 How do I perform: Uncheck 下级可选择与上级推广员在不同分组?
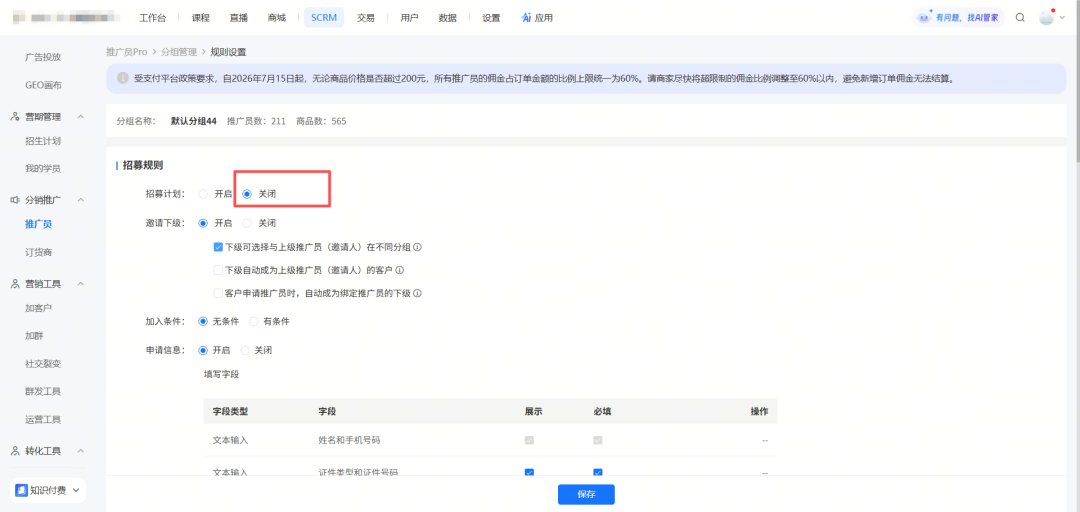click(218, 247)
